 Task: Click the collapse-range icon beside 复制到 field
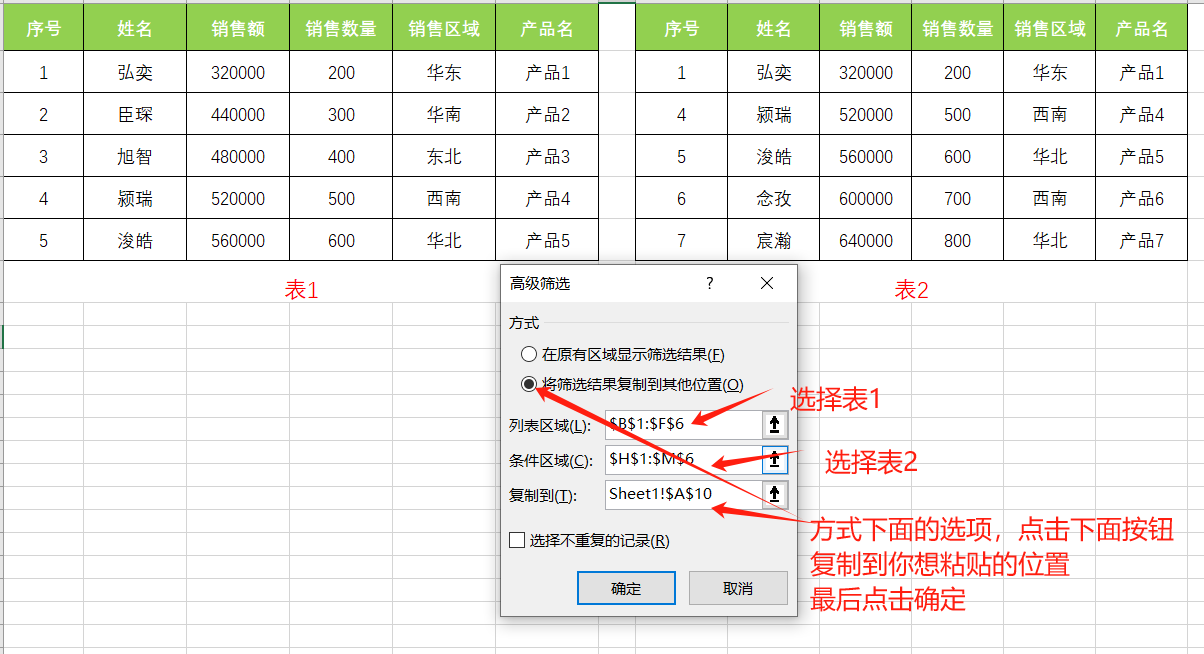[775, 494]
